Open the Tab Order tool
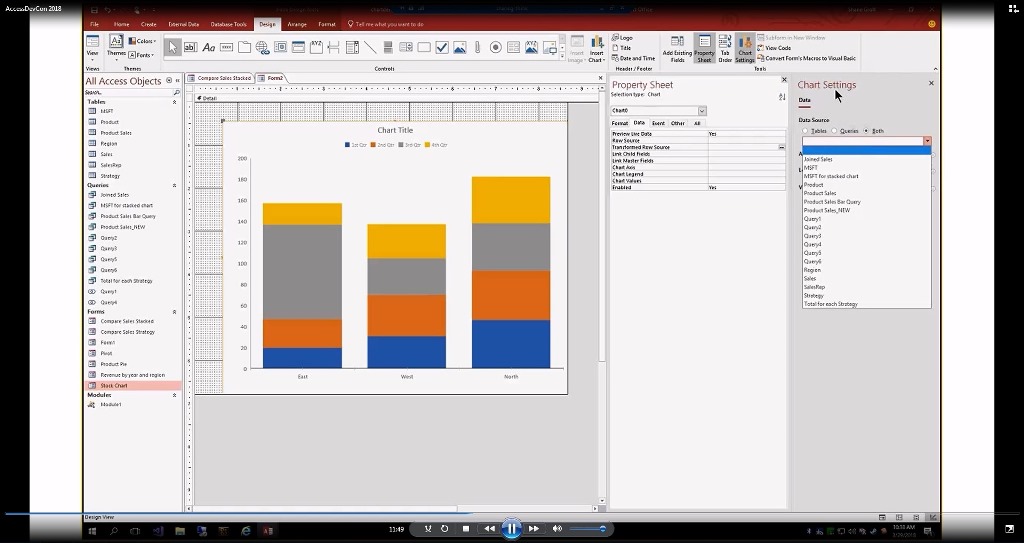 725,49
